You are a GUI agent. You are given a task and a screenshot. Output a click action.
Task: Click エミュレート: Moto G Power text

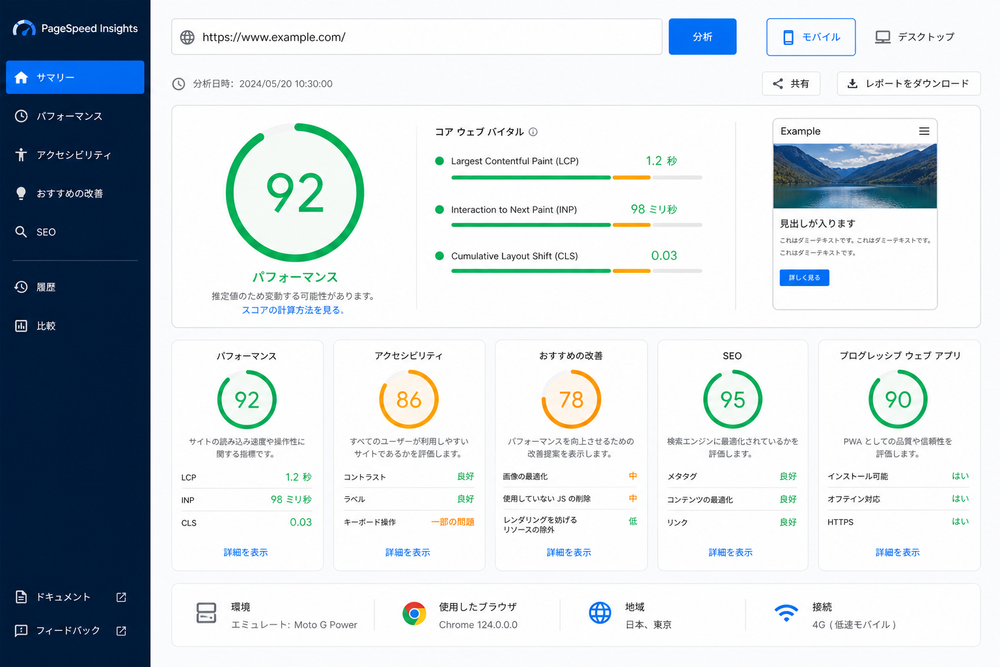[294, 625]
